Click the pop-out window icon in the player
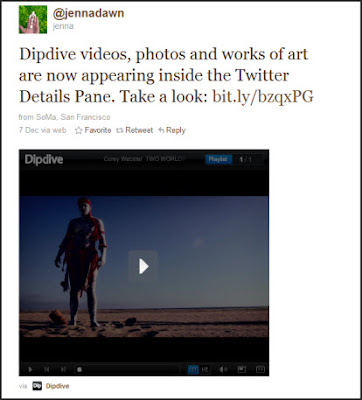362x400 pixels. pyautogui.click(x=242, y=369)
